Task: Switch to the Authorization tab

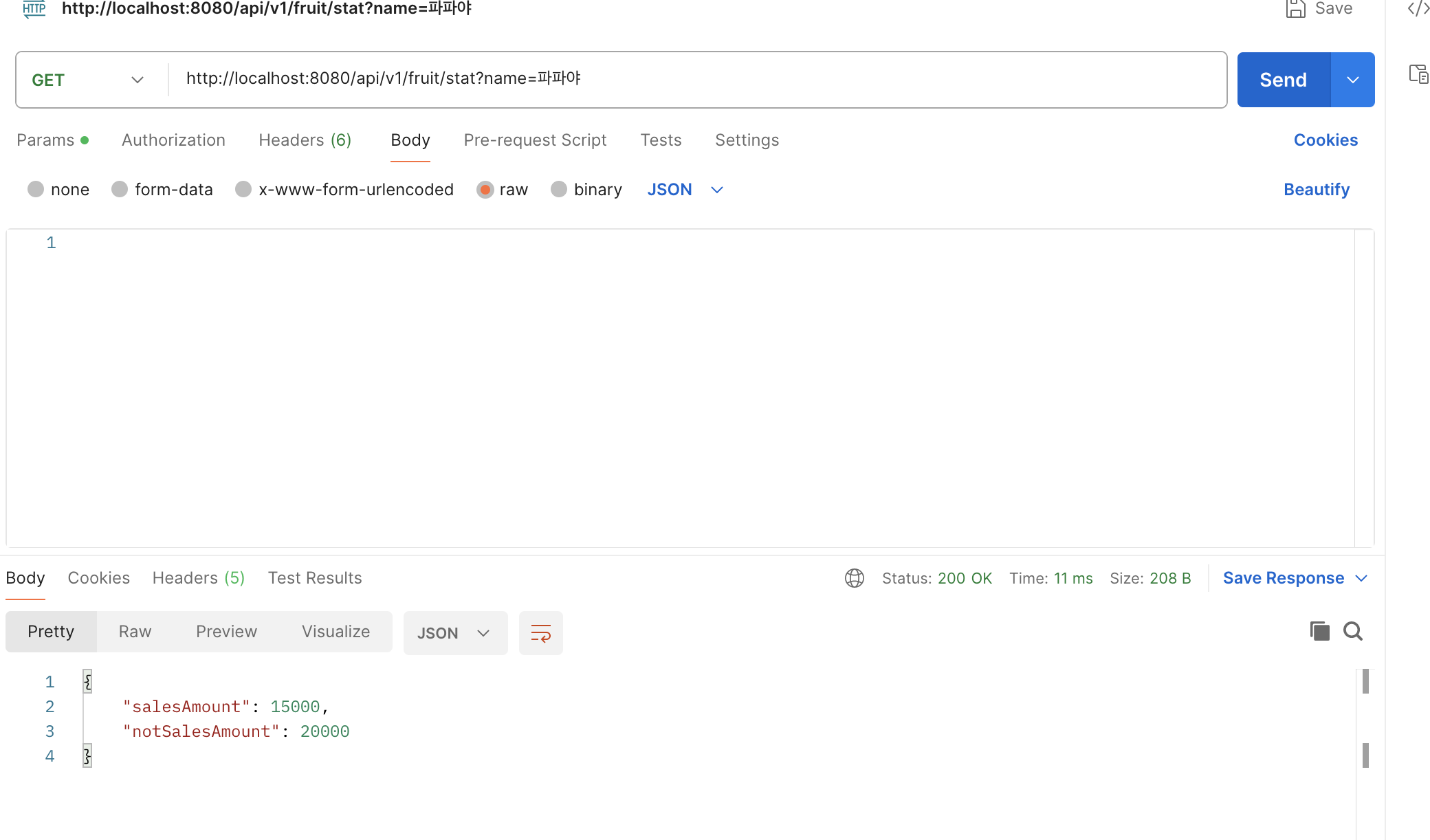Action: point(173,140)
